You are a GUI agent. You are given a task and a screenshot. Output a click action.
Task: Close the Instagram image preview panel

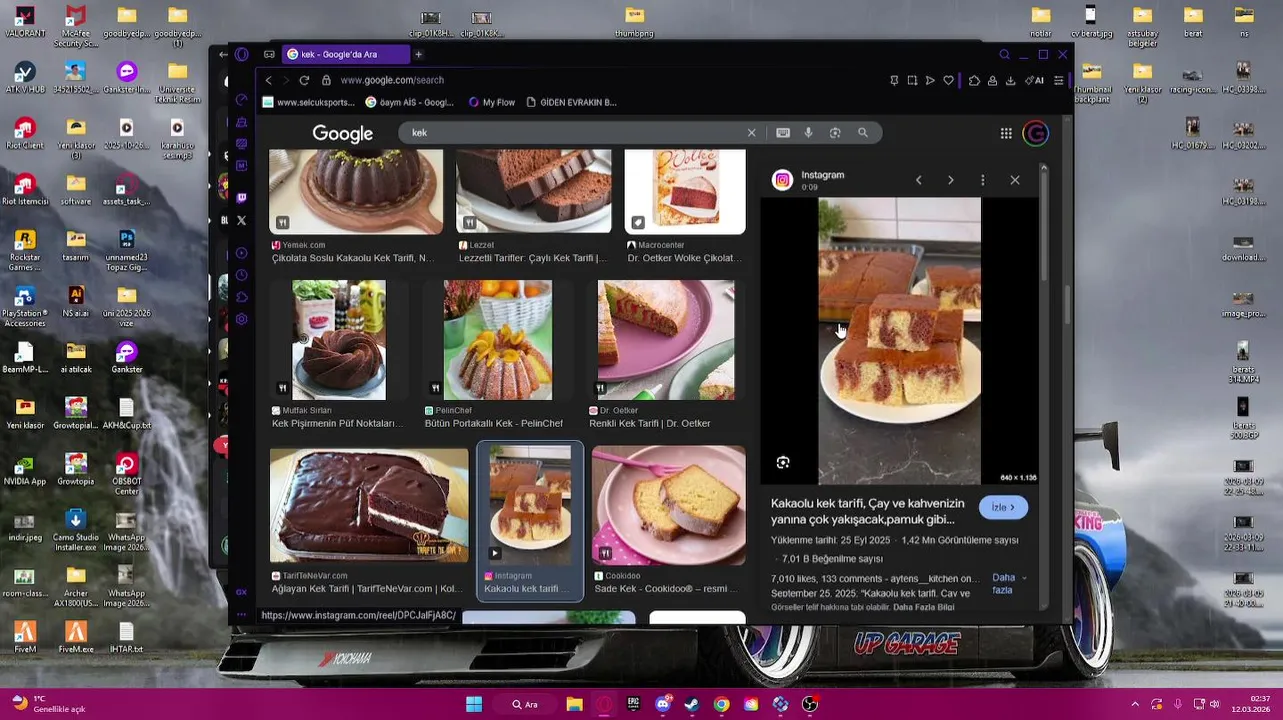coord(1015,180)
